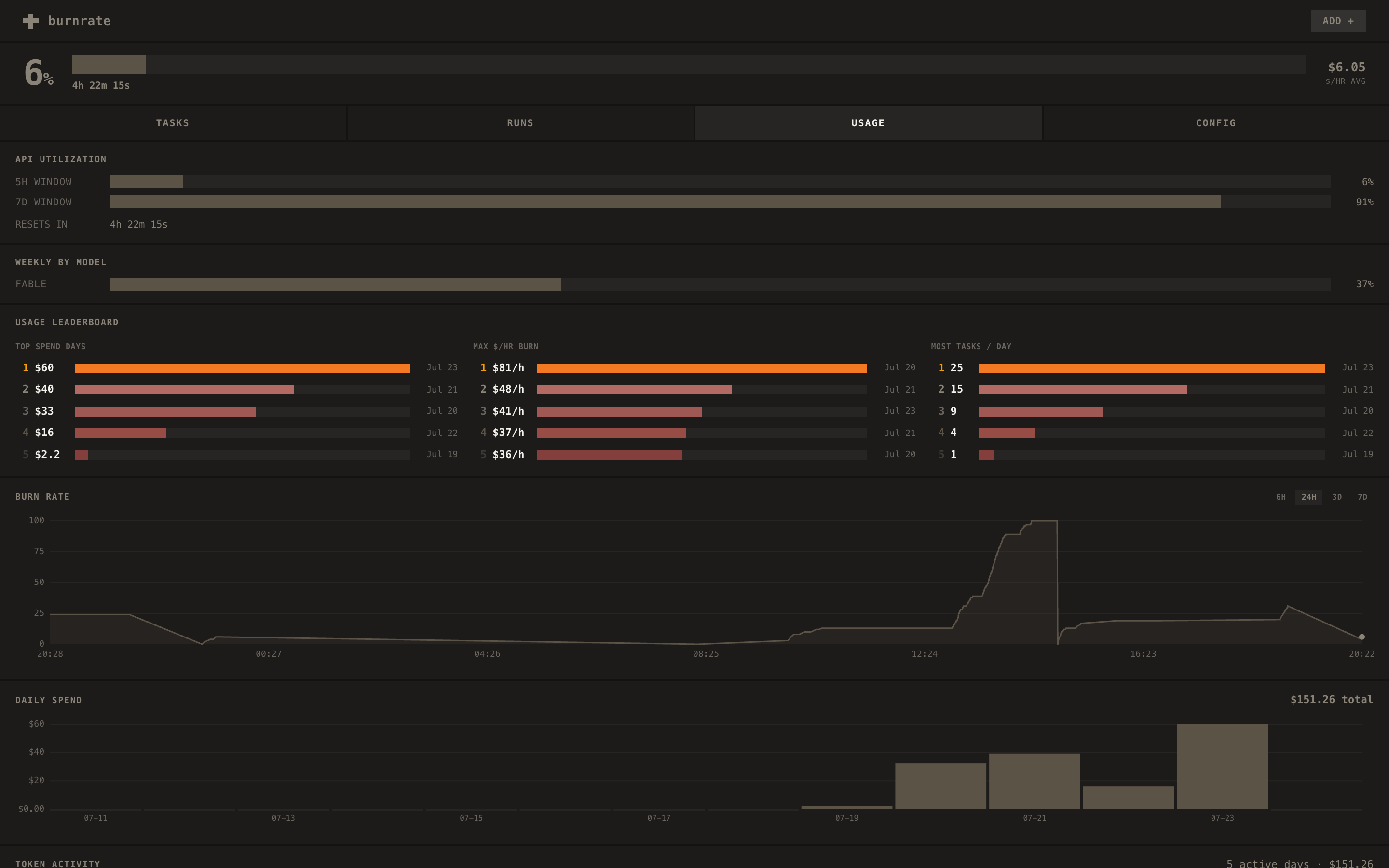This screenshot has height=868, width=1389.
Task: Select the 6H burn rate range
Action: pos(1280,497)
